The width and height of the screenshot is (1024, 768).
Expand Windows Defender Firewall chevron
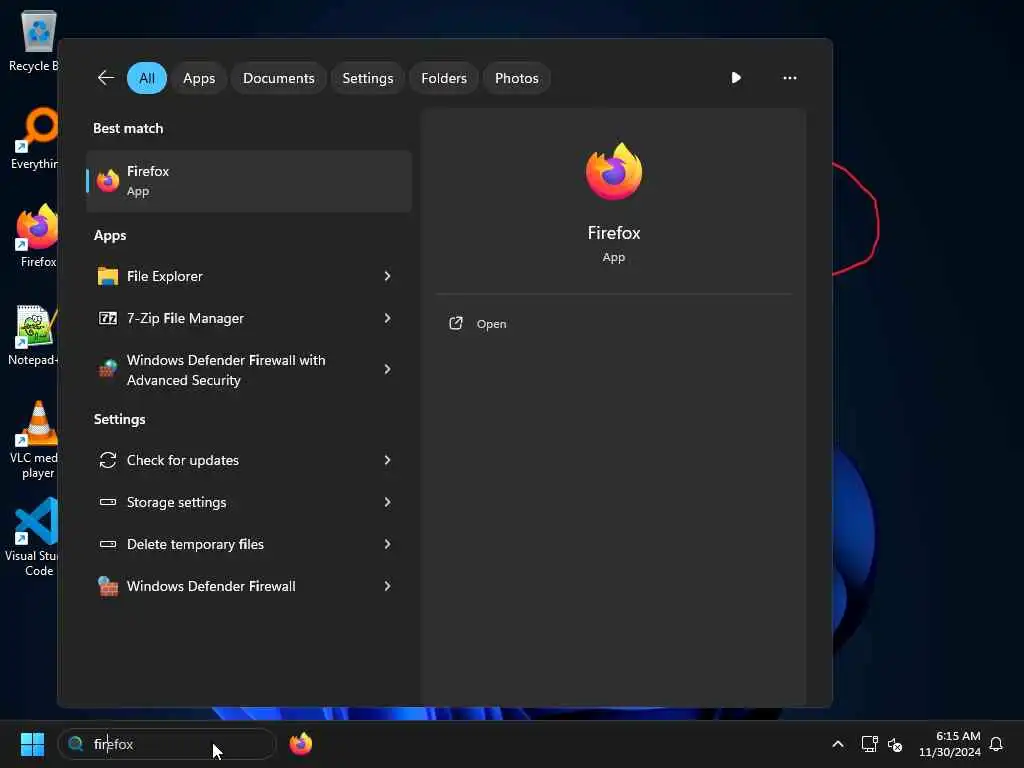pos(387,586)
